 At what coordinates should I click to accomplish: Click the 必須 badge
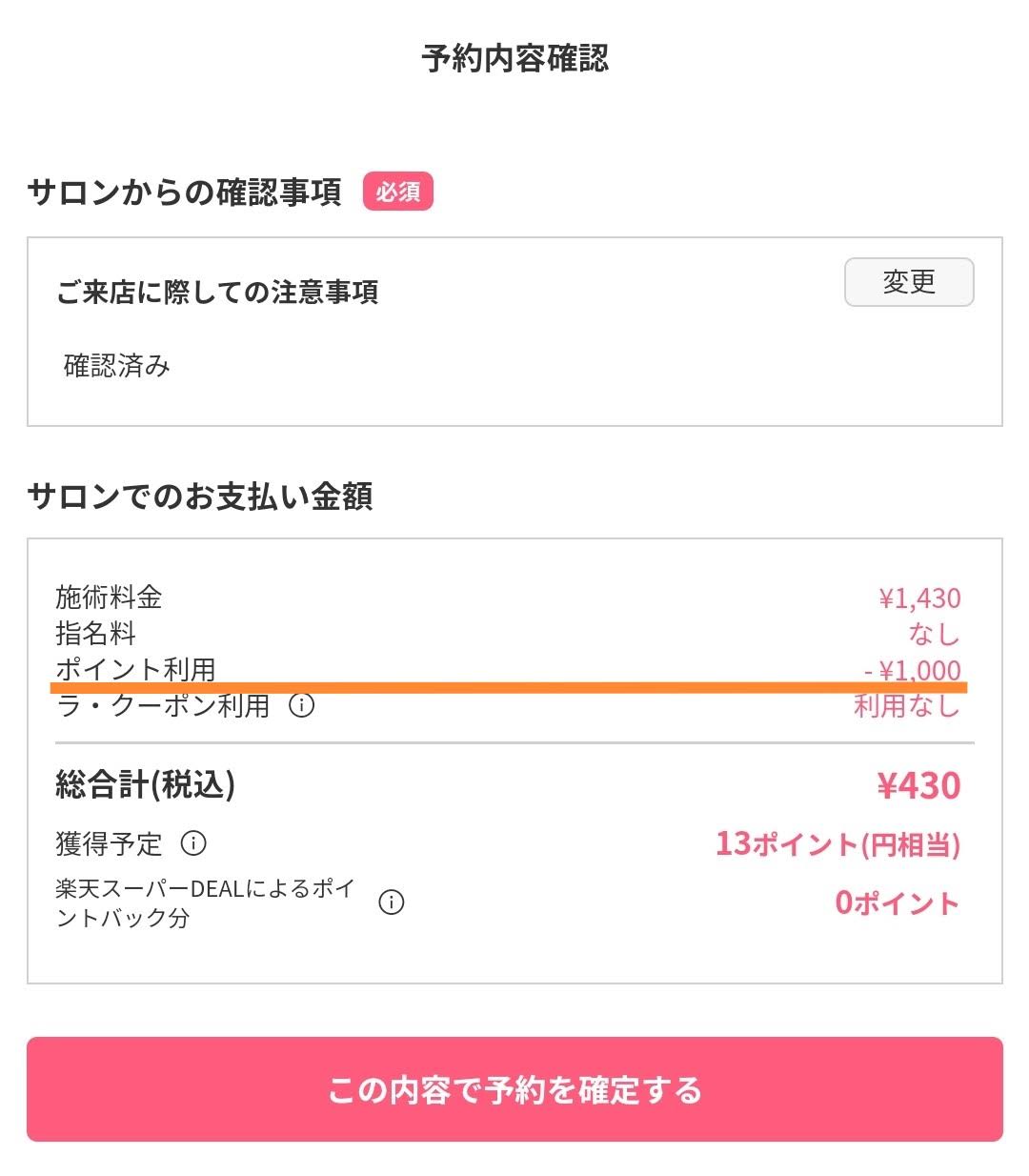[397, 192]
